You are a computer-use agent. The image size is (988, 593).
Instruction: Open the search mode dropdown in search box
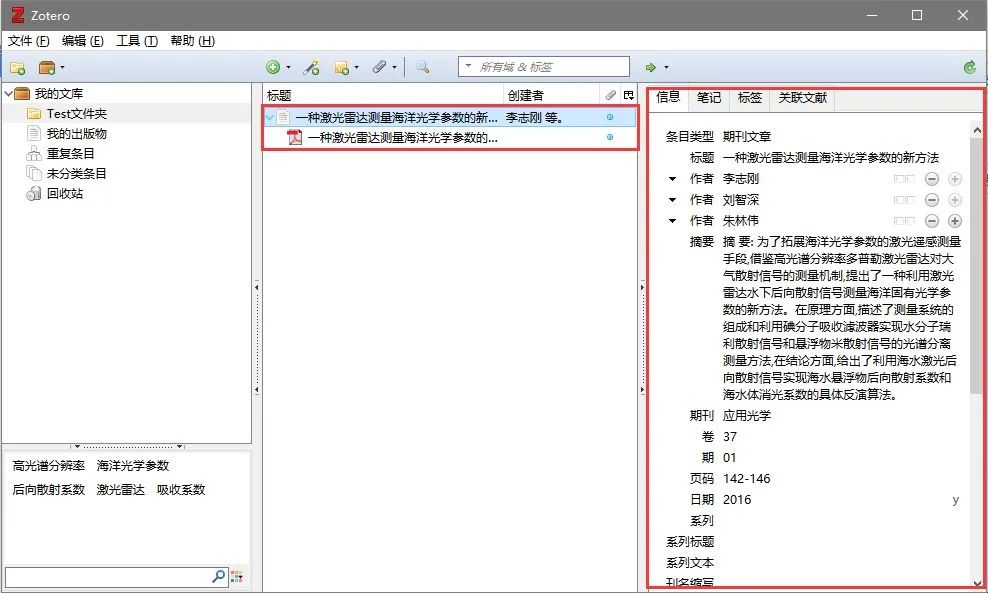[x=468, y=66]
